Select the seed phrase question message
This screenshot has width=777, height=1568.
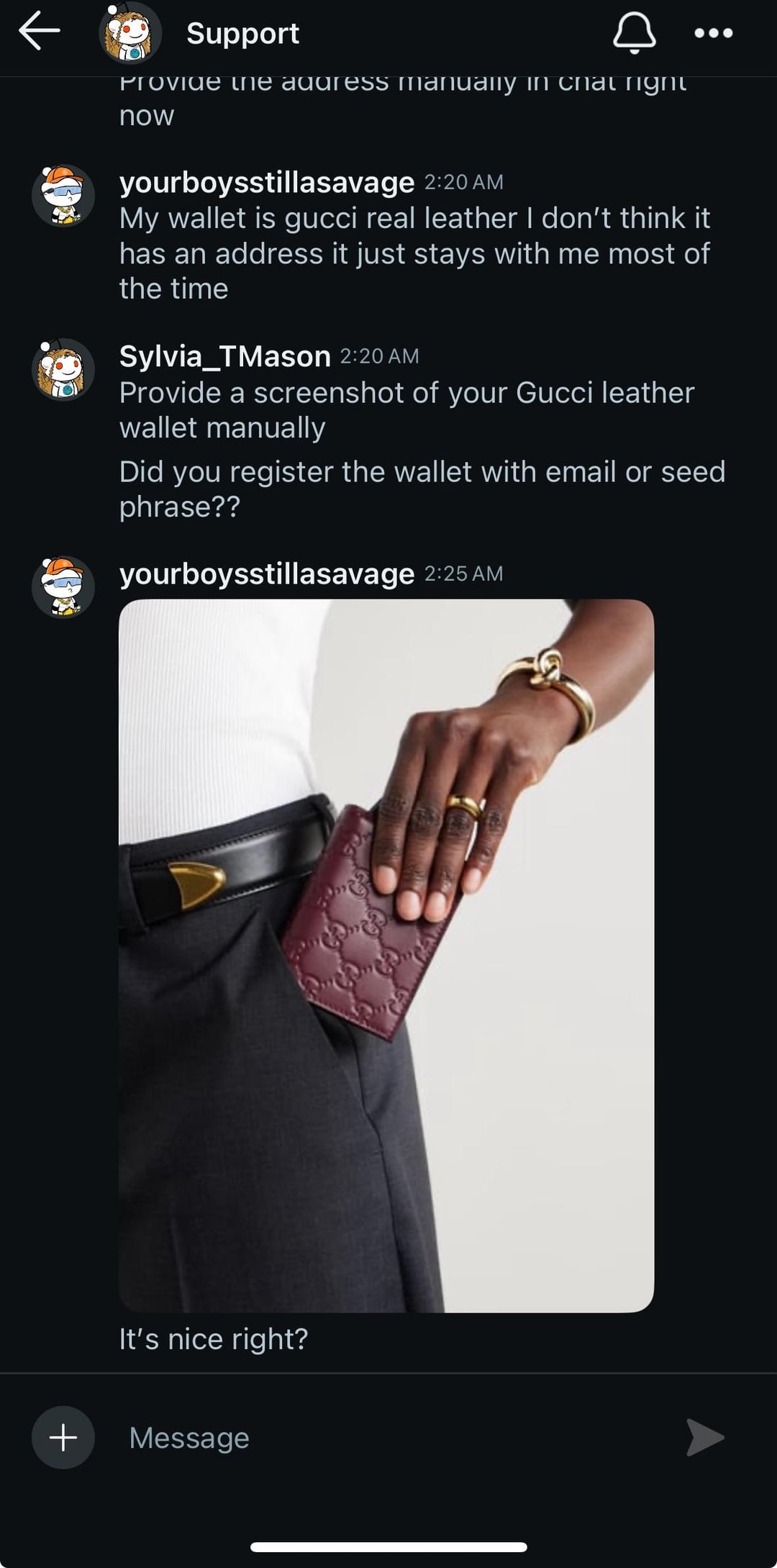point(422,489)
